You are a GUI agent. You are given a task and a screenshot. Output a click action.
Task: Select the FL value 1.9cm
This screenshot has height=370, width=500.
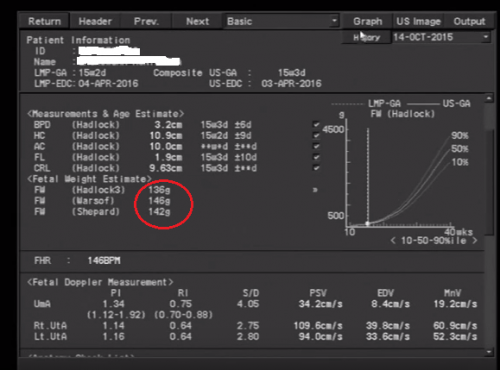[x=168, y=157]
